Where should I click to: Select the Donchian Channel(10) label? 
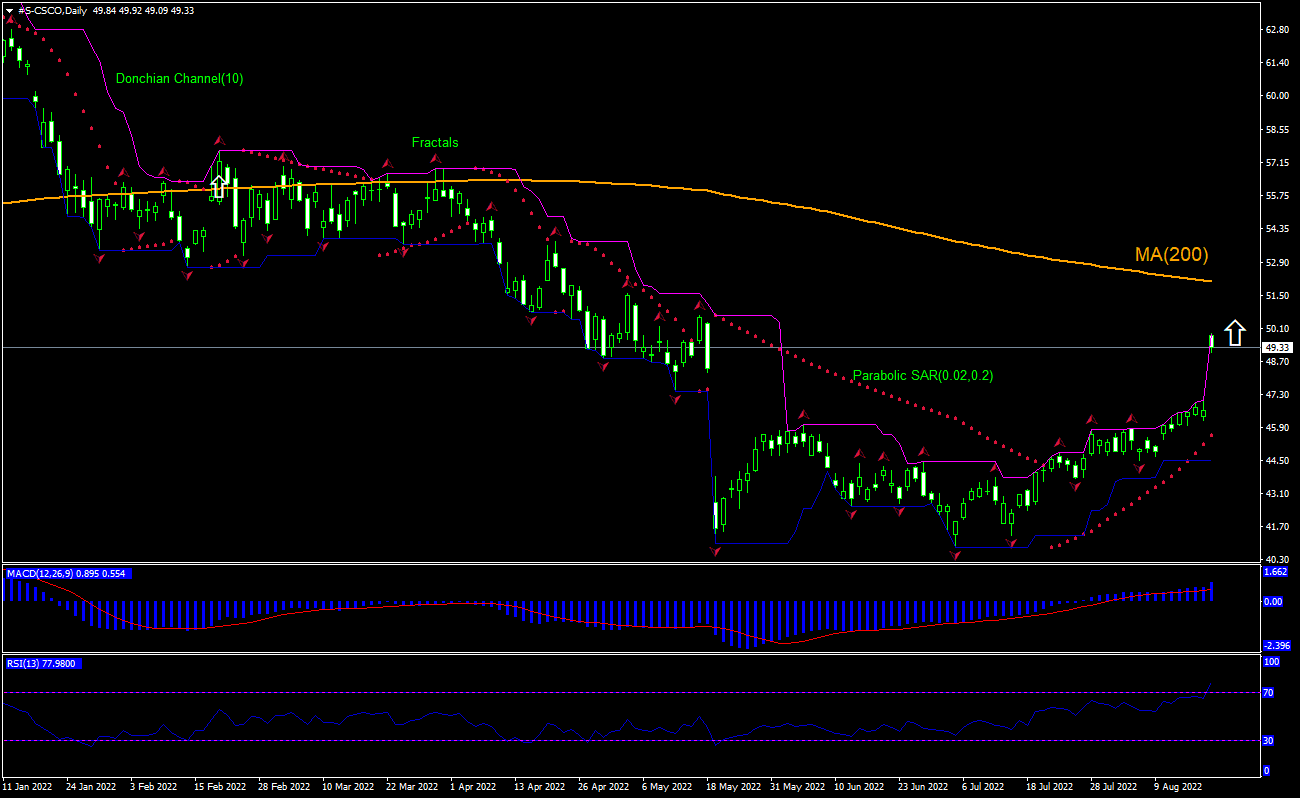click(x=179, y=78)
